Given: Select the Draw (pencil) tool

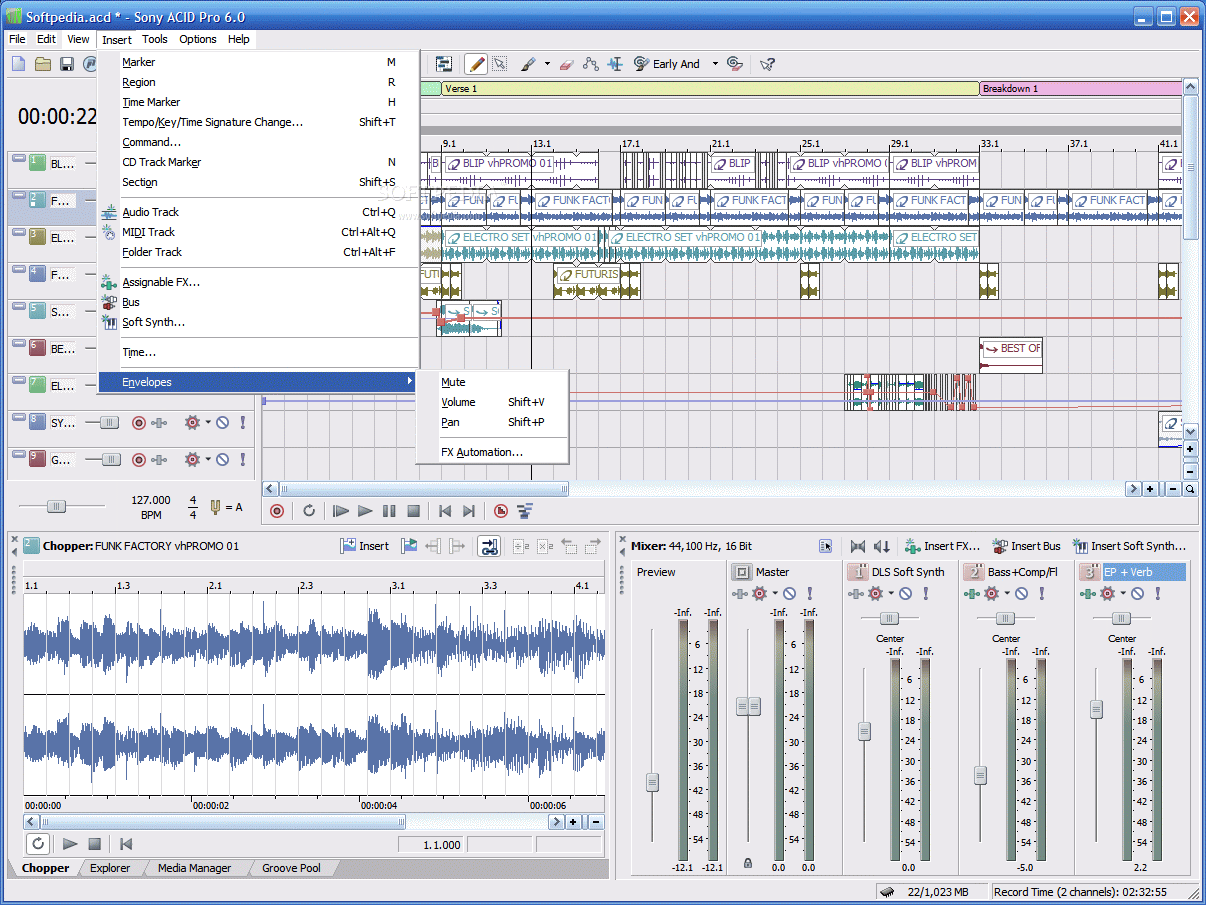Looking at the screenshot, I should (475, 64).
